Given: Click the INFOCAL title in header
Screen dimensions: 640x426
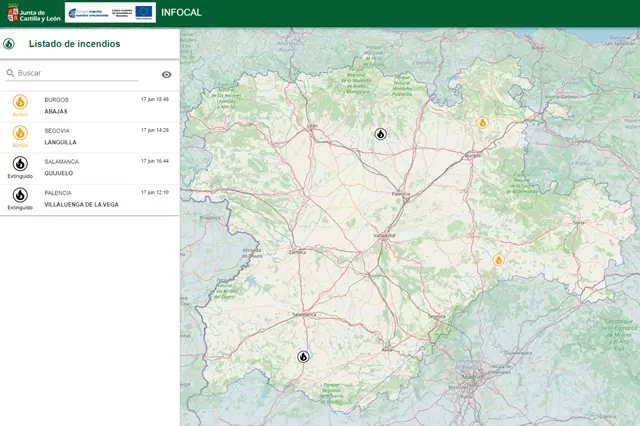Looking at the screenshot, I should pyautogui.click(x=183, y=13).
